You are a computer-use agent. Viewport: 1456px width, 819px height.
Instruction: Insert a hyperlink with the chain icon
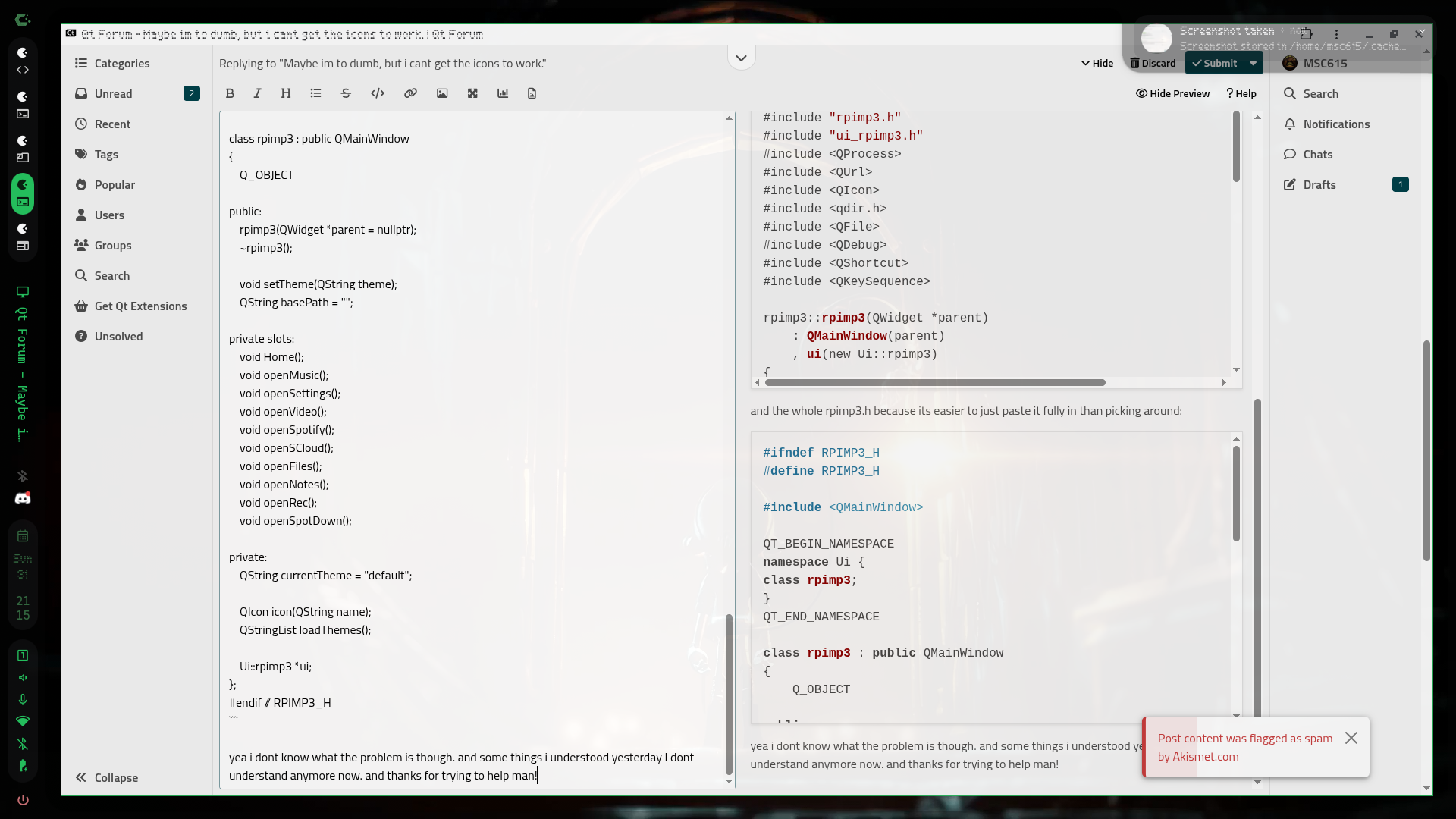point(410,93)
